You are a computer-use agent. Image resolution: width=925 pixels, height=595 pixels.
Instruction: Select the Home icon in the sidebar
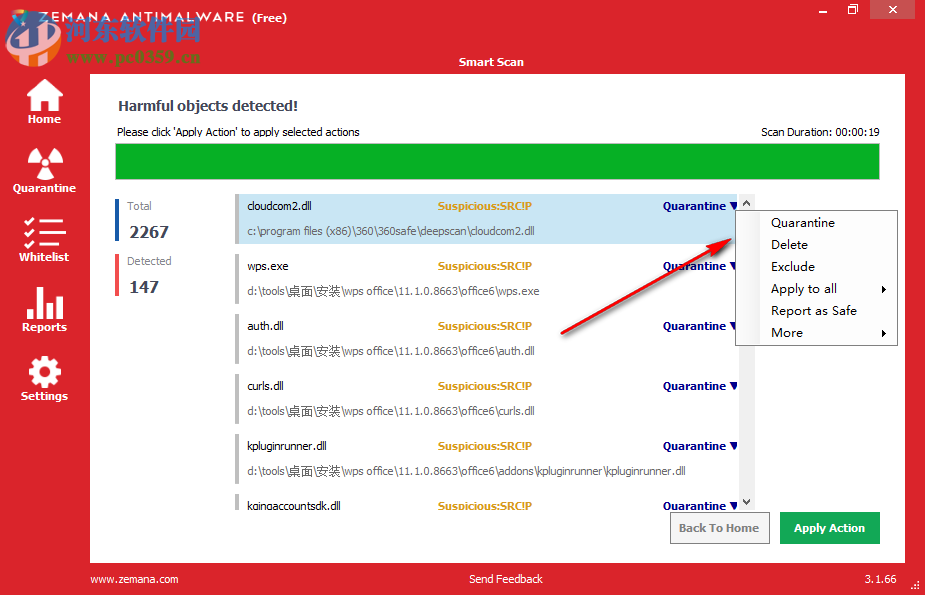pos(43,100)
